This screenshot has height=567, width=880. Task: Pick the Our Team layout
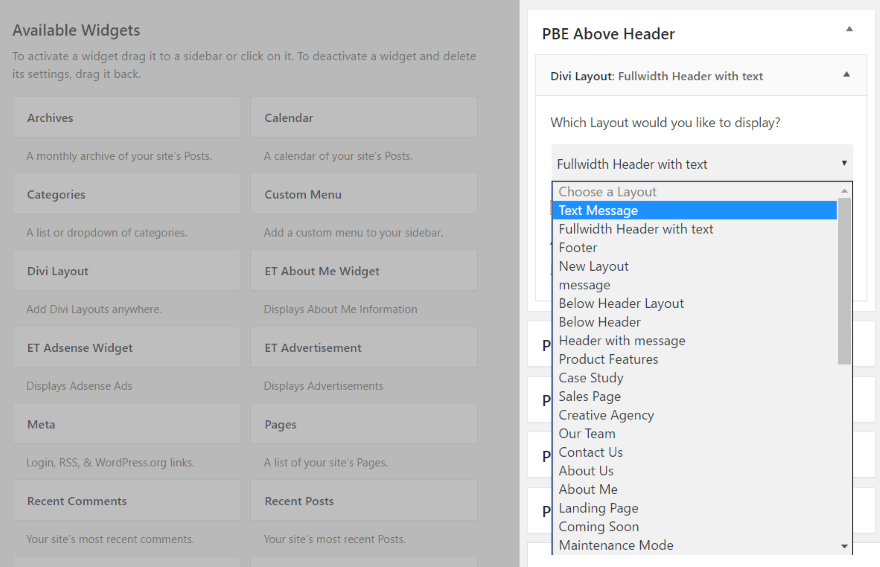(x=695, y=433)
